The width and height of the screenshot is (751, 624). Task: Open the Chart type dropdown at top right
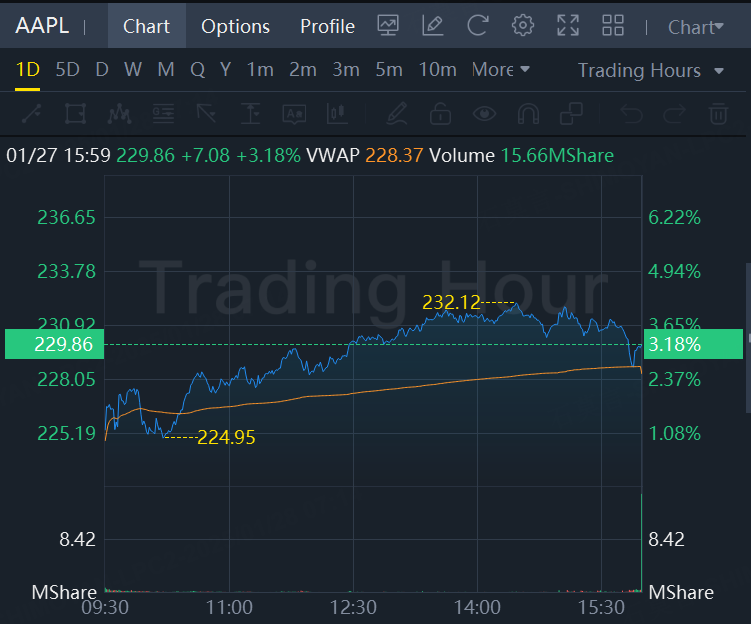[x=695, y=27]
